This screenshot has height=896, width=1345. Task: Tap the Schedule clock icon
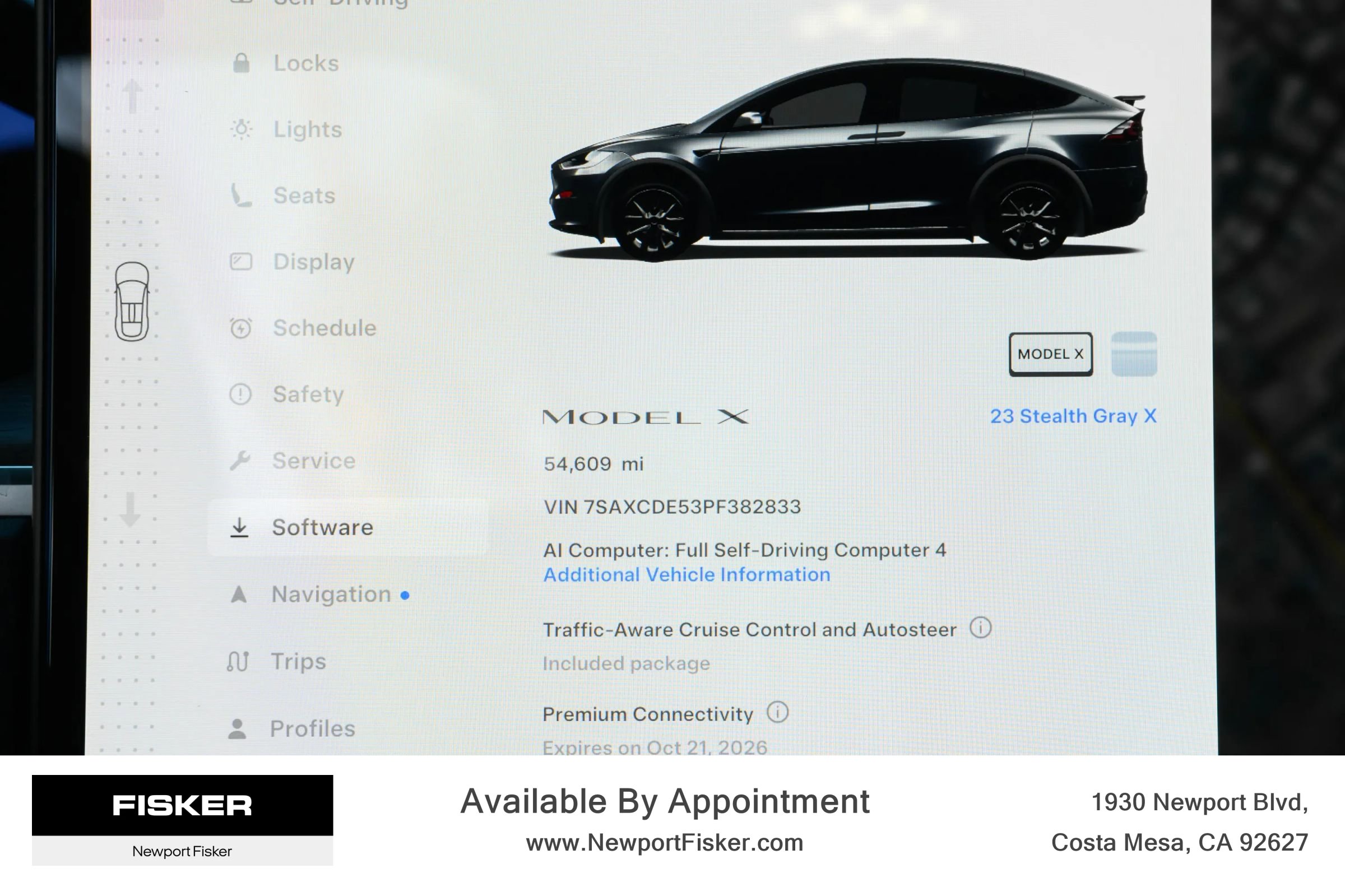240,328
